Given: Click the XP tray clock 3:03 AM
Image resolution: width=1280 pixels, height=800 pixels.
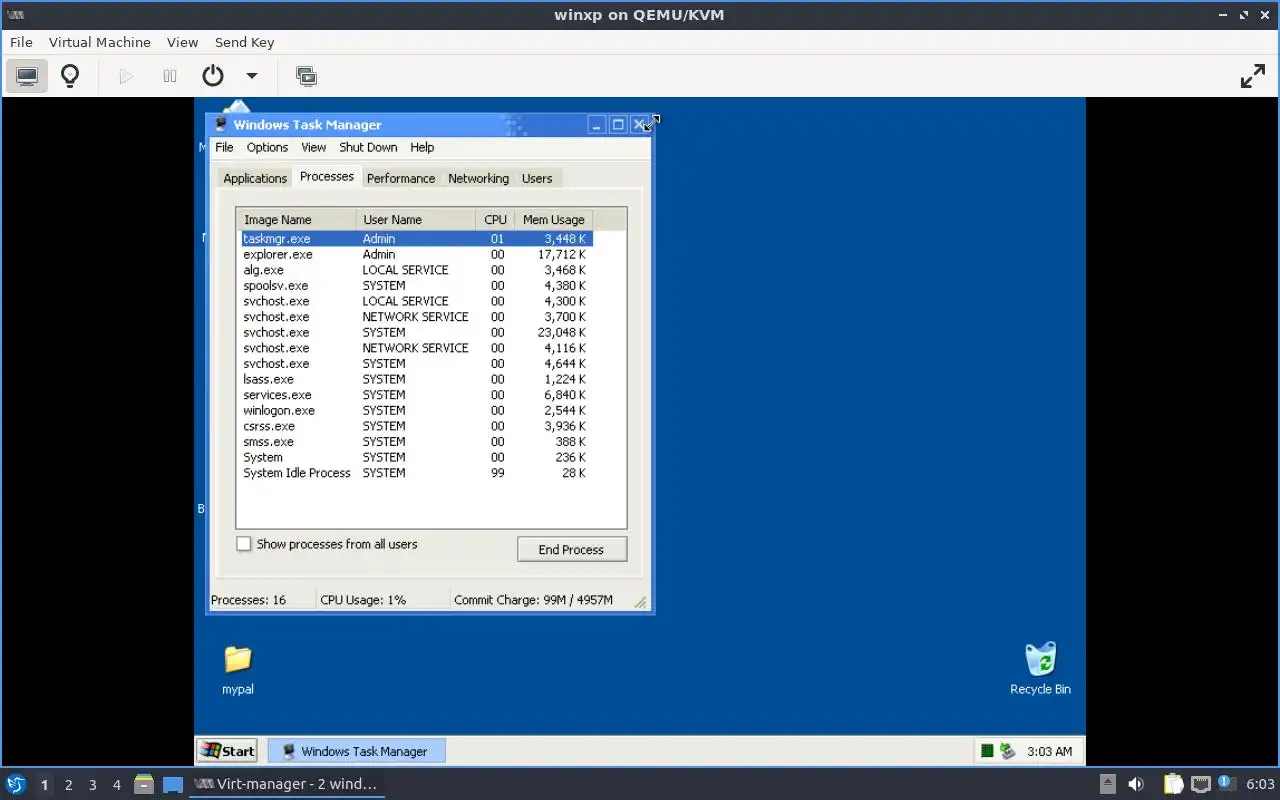Looking at the screenshot, I should pyautogui.click(x=1049, y=751).
